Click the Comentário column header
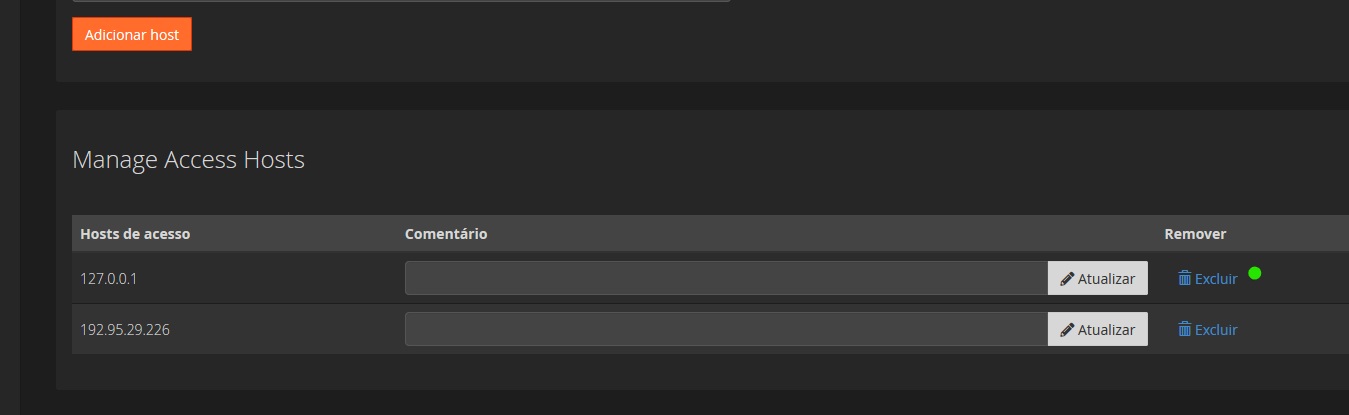 pyautogui.click(x=446, y=234)
